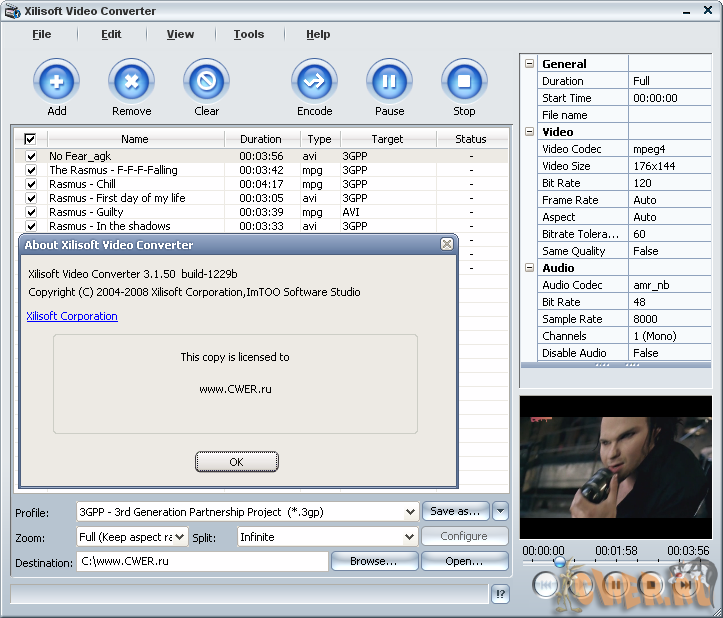
Task: Expand the Split dropdown
Action: point(409,537)
